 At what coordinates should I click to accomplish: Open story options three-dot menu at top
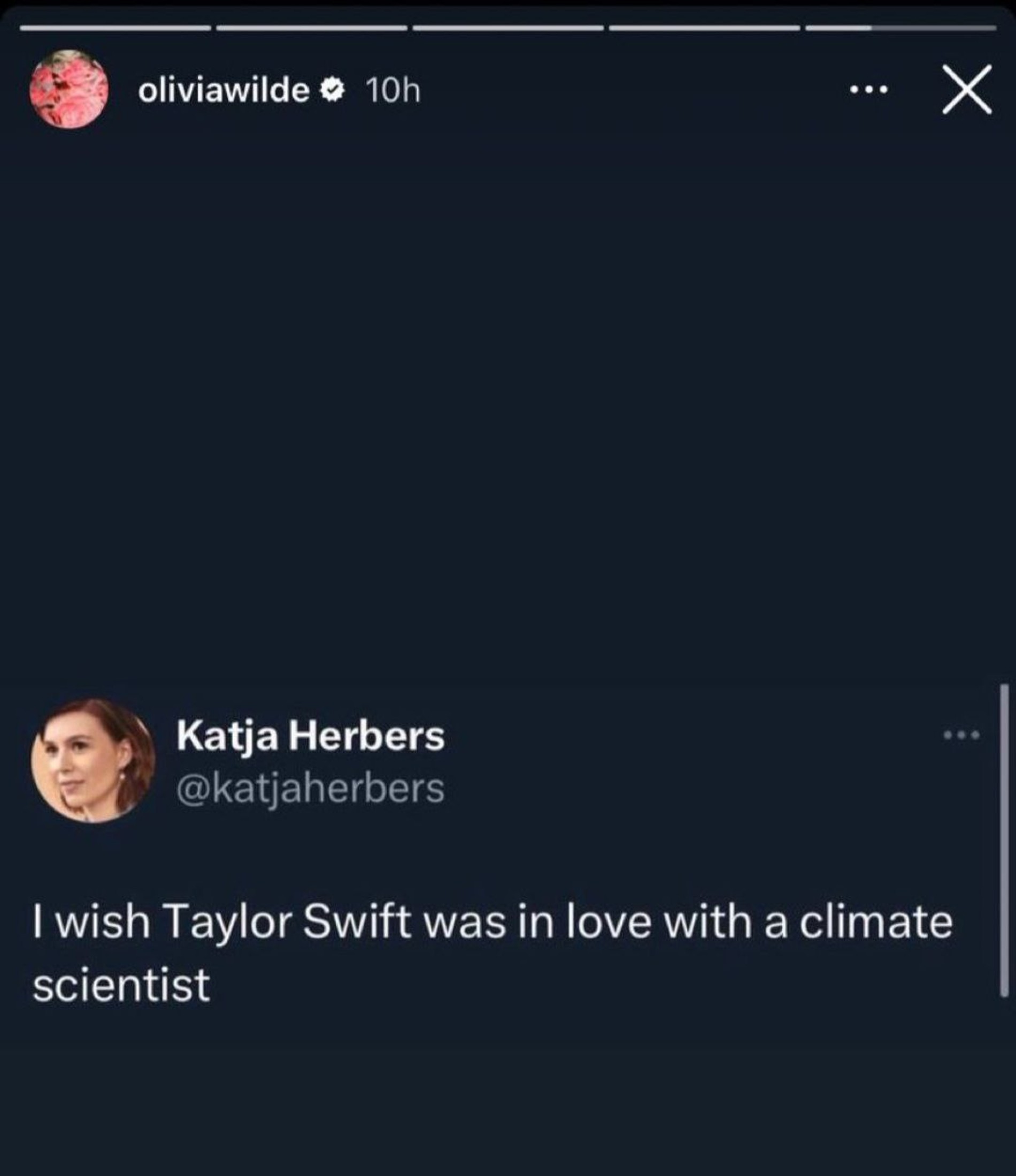tap(868, 90)
